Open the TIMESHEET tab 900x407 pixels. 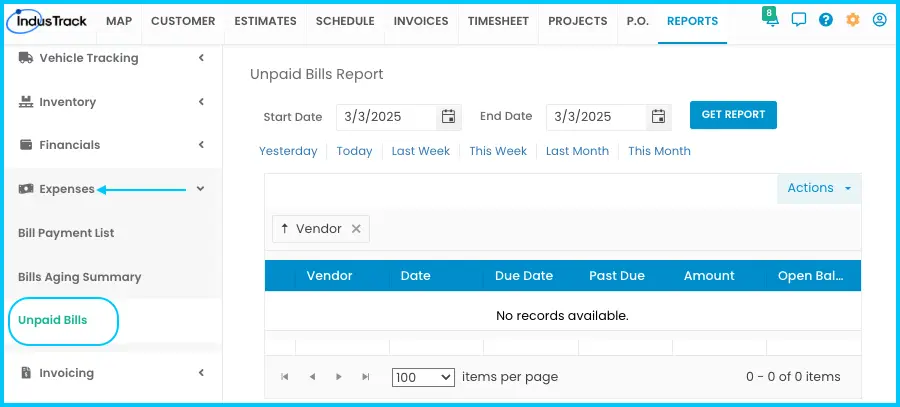[498, 21]
